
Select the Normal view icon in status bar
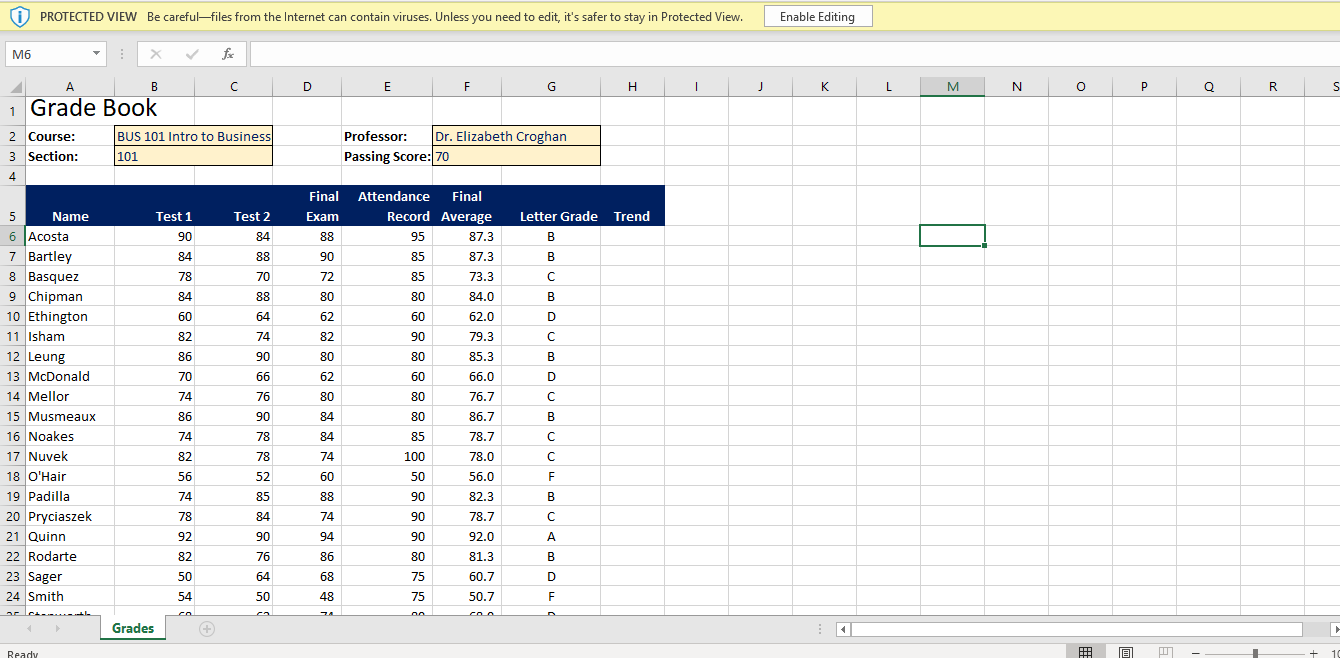coord(1086,651)
